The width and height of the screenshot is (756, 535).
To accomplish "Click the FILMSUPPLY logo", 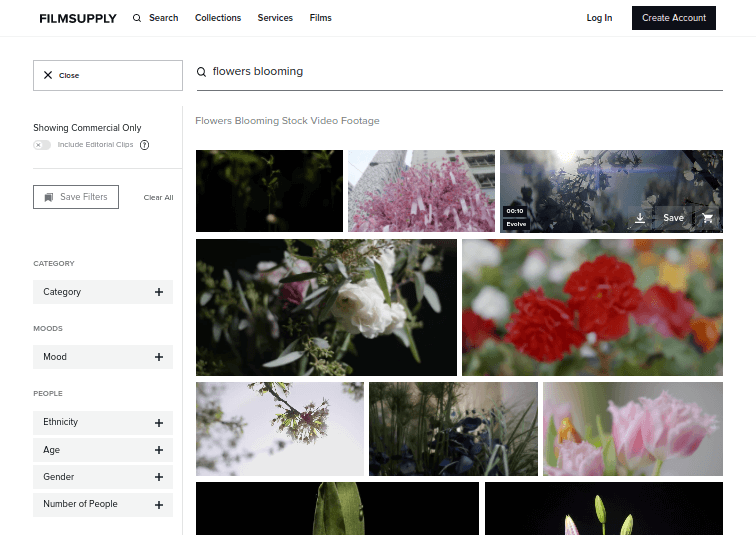I will pos(78,18).
